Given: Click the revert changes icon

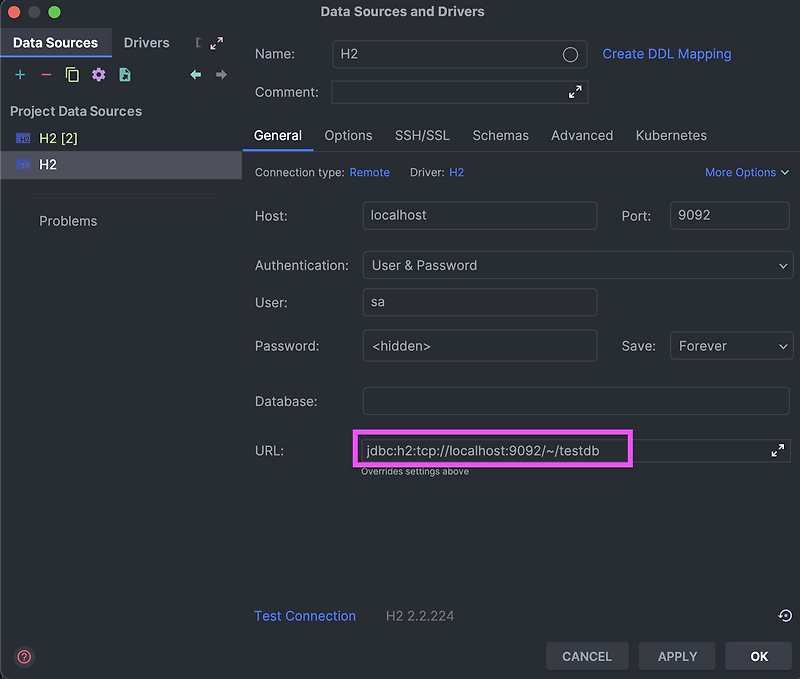Looking at the screenshot, I should point(785,616).
